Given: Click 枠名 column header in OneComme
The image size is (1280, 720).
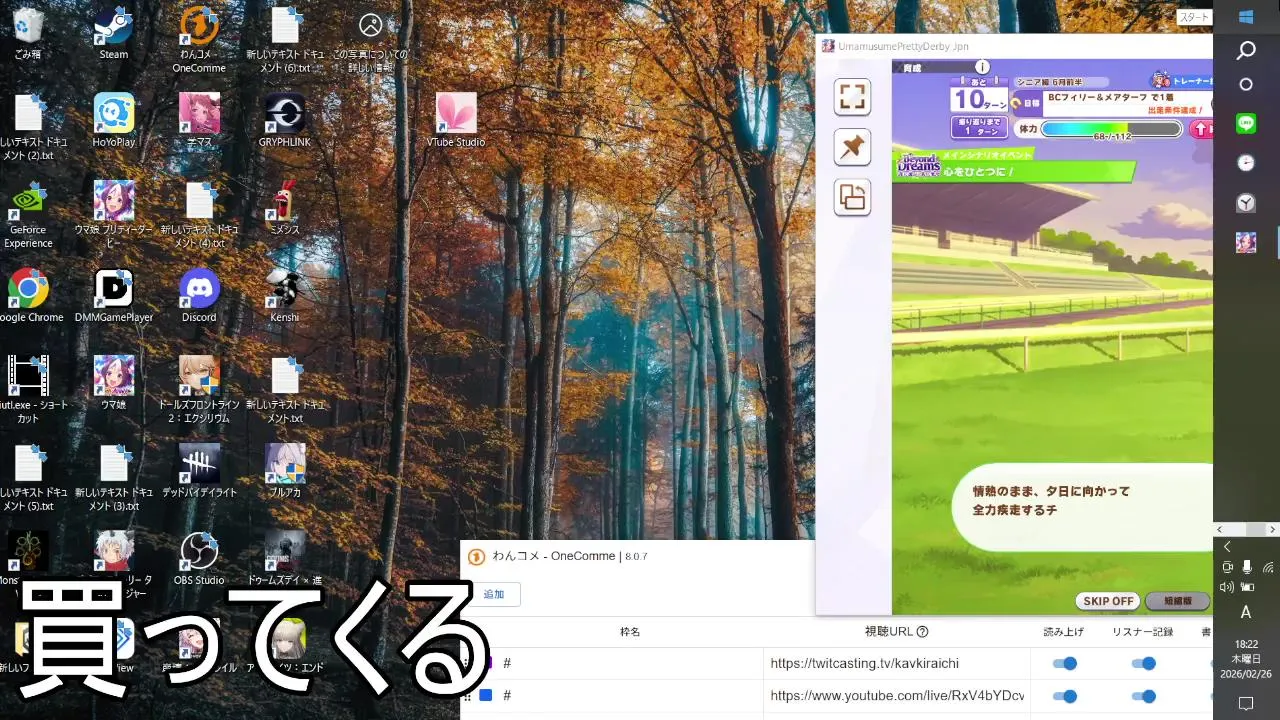Looking at the screenshot, I should point(630,632).
